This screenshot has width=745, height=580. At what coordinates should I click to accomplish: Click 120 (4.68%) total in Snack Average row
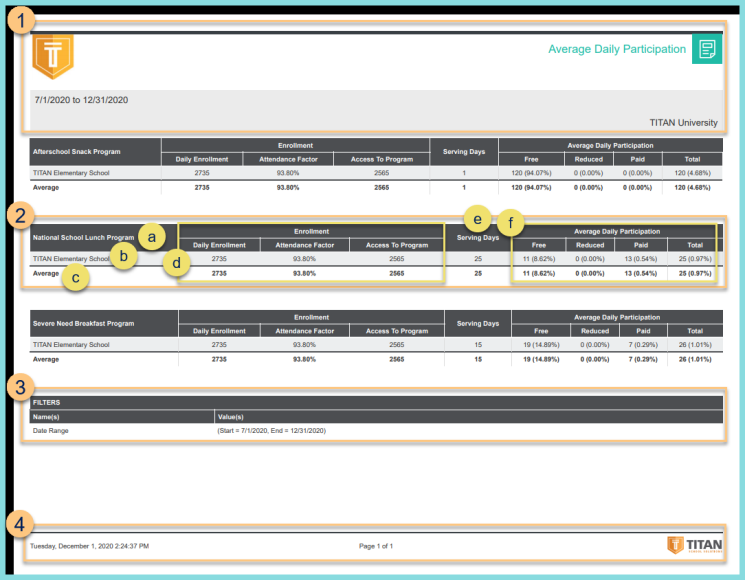pyautogui.click(x=692, y=188)
